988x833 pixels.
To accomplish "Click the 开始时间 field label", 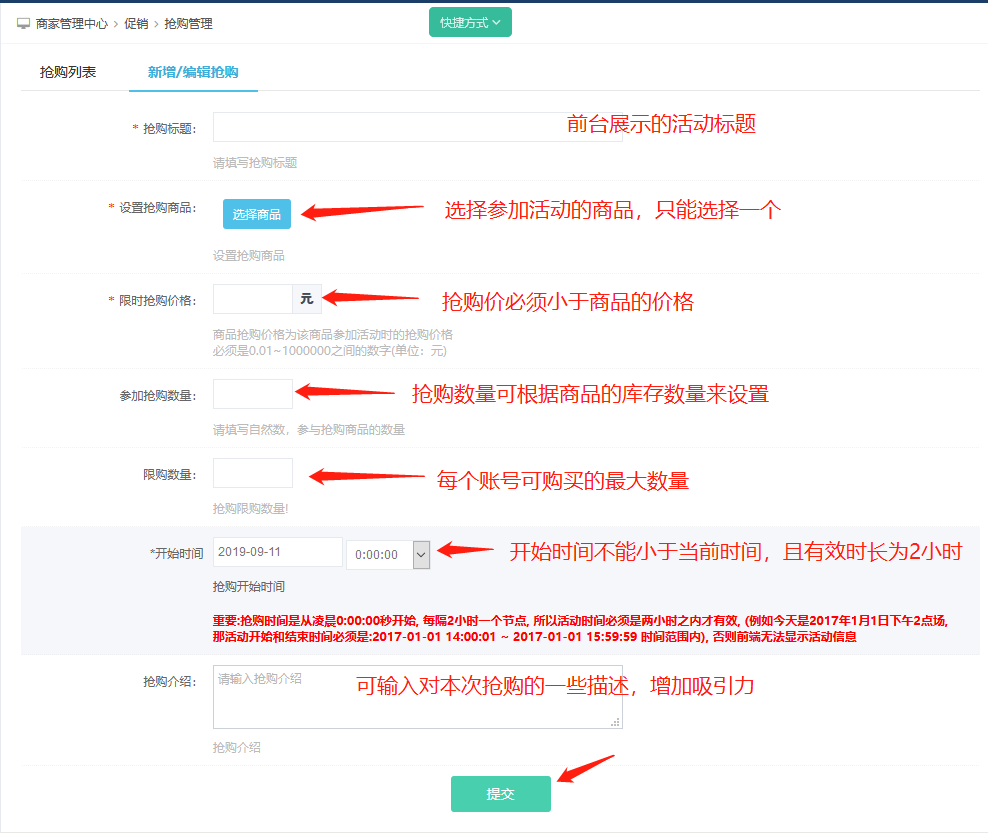I will (176, 553).
